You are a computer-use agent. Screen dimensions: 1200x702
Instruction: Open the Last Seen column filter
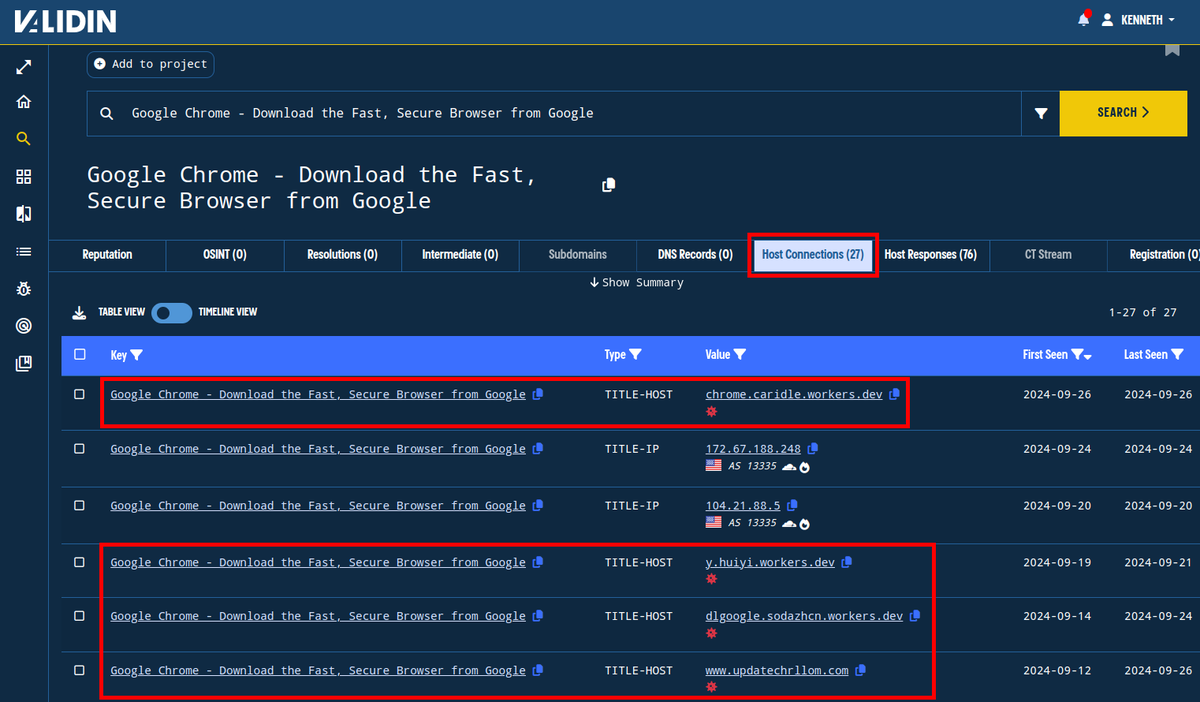pos(1178,355)
